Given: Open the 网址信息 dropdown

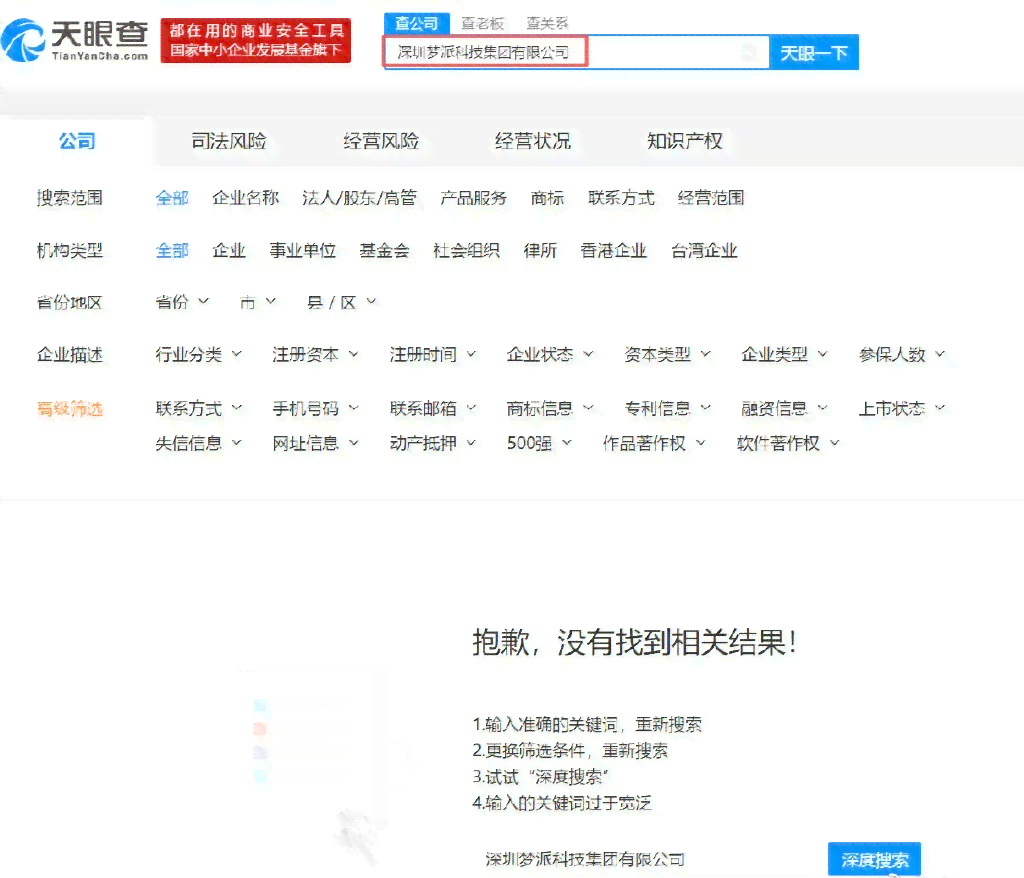Looking at the screenshot, I should [x=315, y=444].
